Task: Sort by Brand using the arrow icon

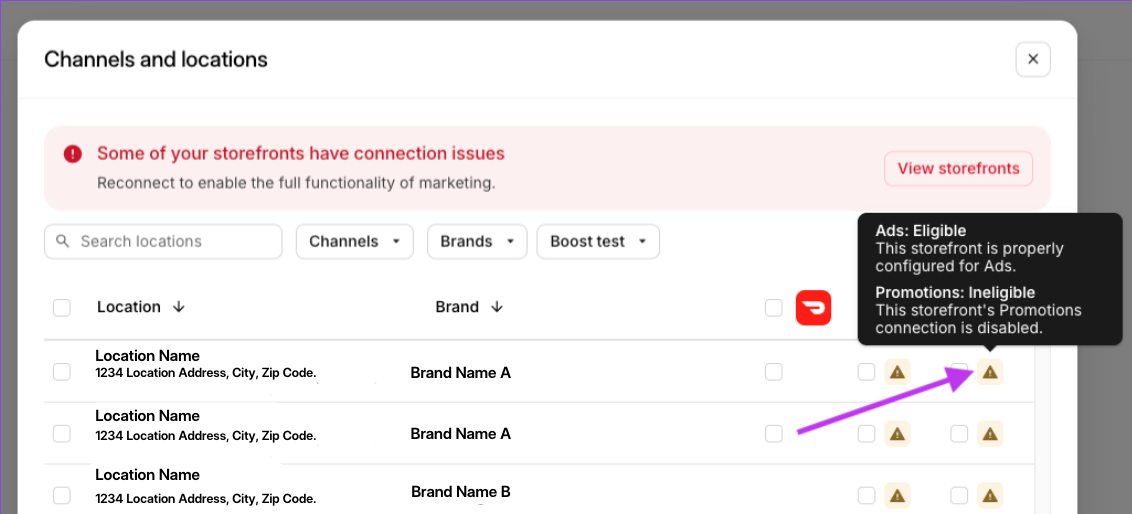Action: point(496,307)
